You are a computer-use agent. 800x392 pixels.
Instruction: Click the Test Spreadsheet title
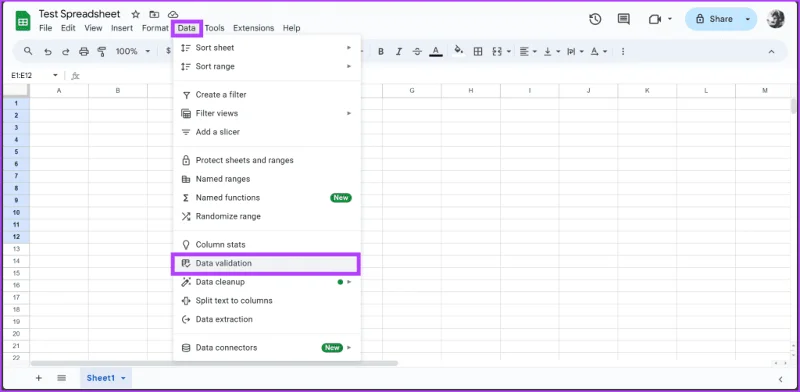[80, 14]
